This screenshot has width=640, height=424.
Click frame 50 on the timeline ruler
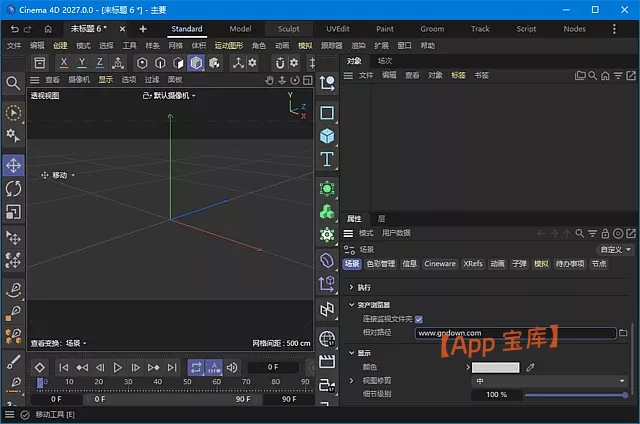coord(187,382)
